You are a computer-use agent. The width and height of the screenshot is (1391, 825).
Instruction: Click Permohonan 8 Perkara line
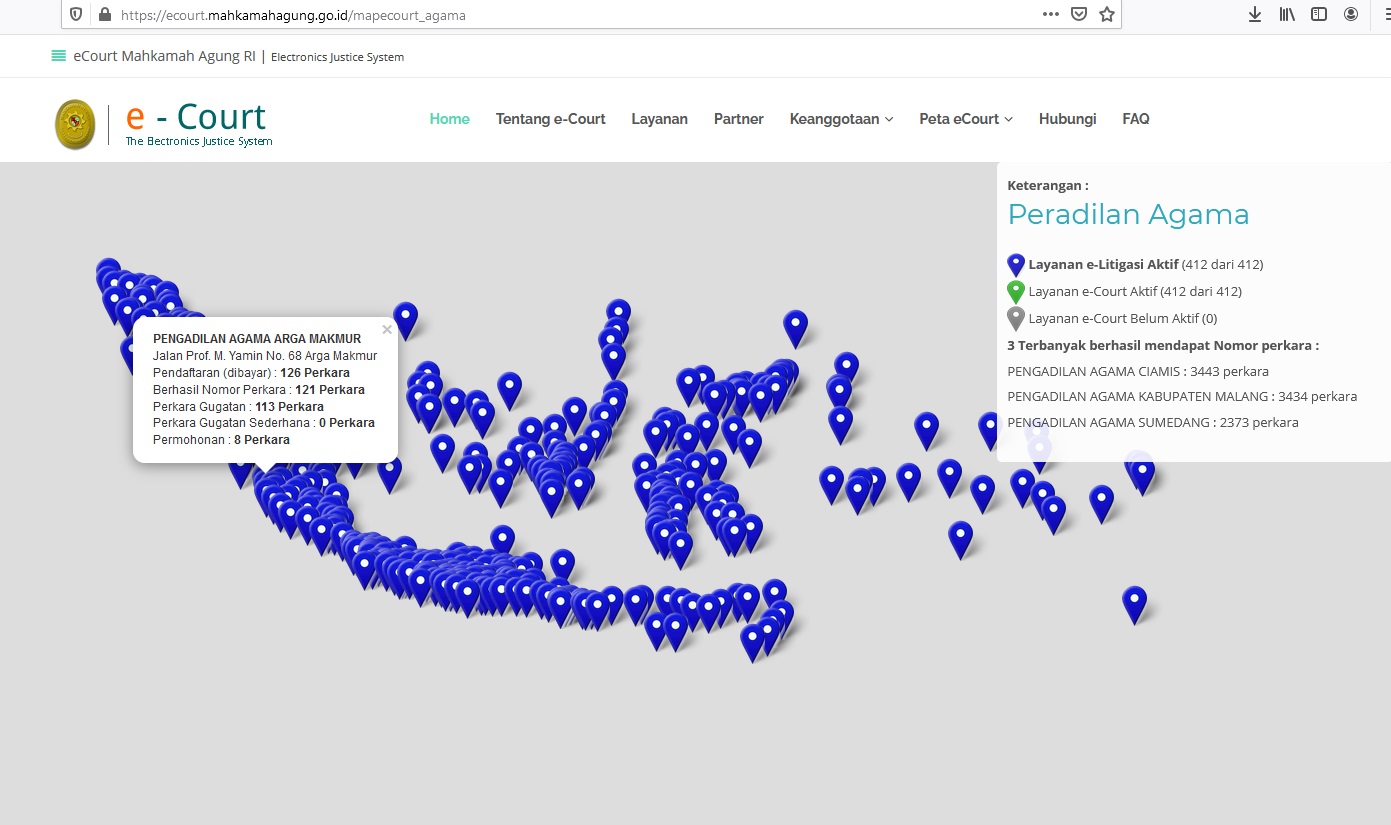click(221, 440)
